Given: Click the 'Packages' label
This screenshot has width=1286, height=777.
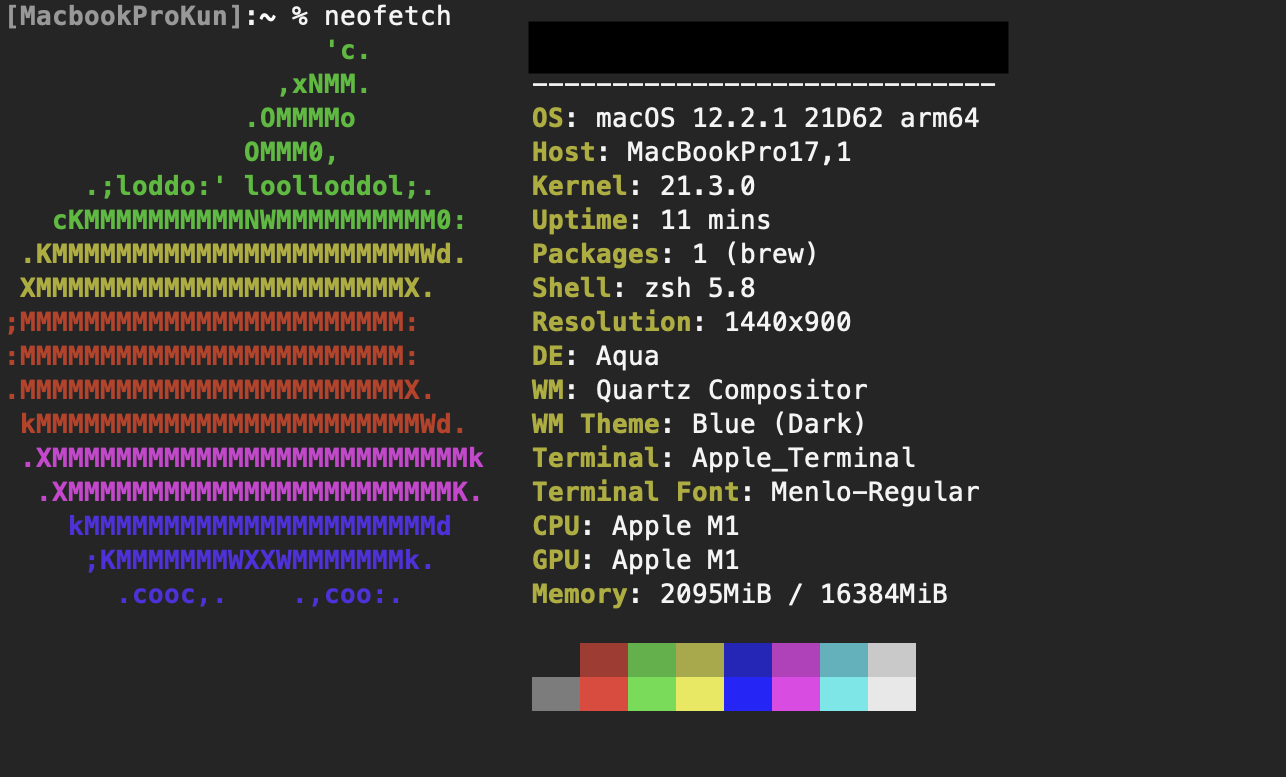Looking at the screenshot, I should point(596,254).
